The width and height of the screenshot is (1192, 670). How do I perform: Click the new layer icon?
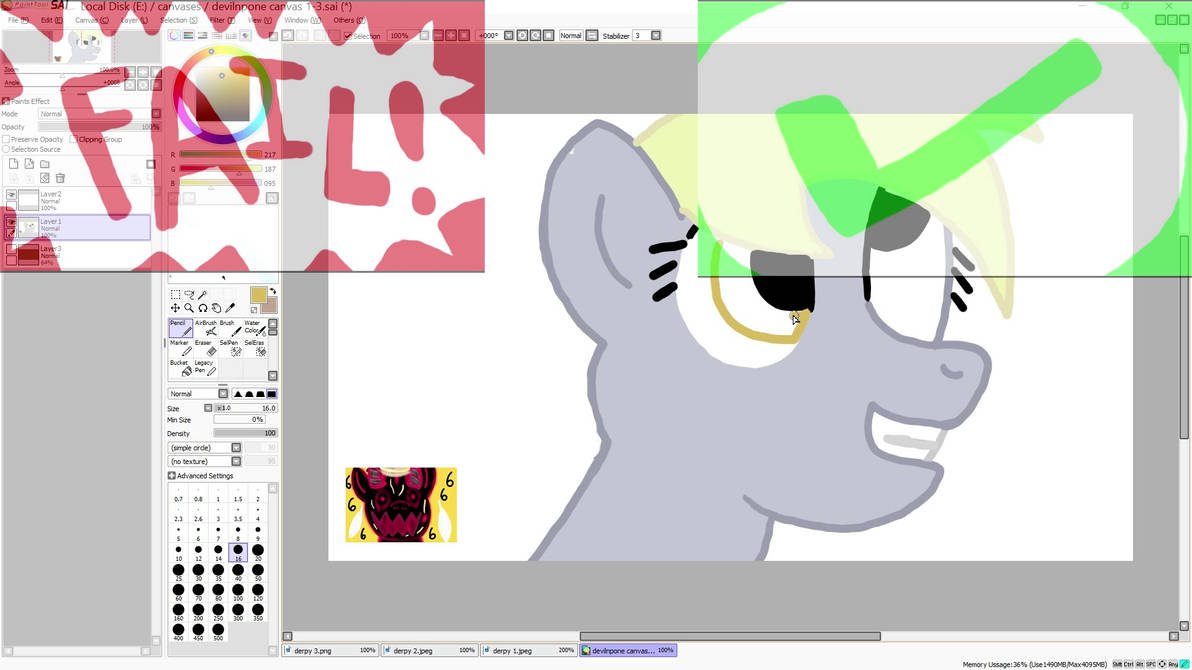[13, 164]
